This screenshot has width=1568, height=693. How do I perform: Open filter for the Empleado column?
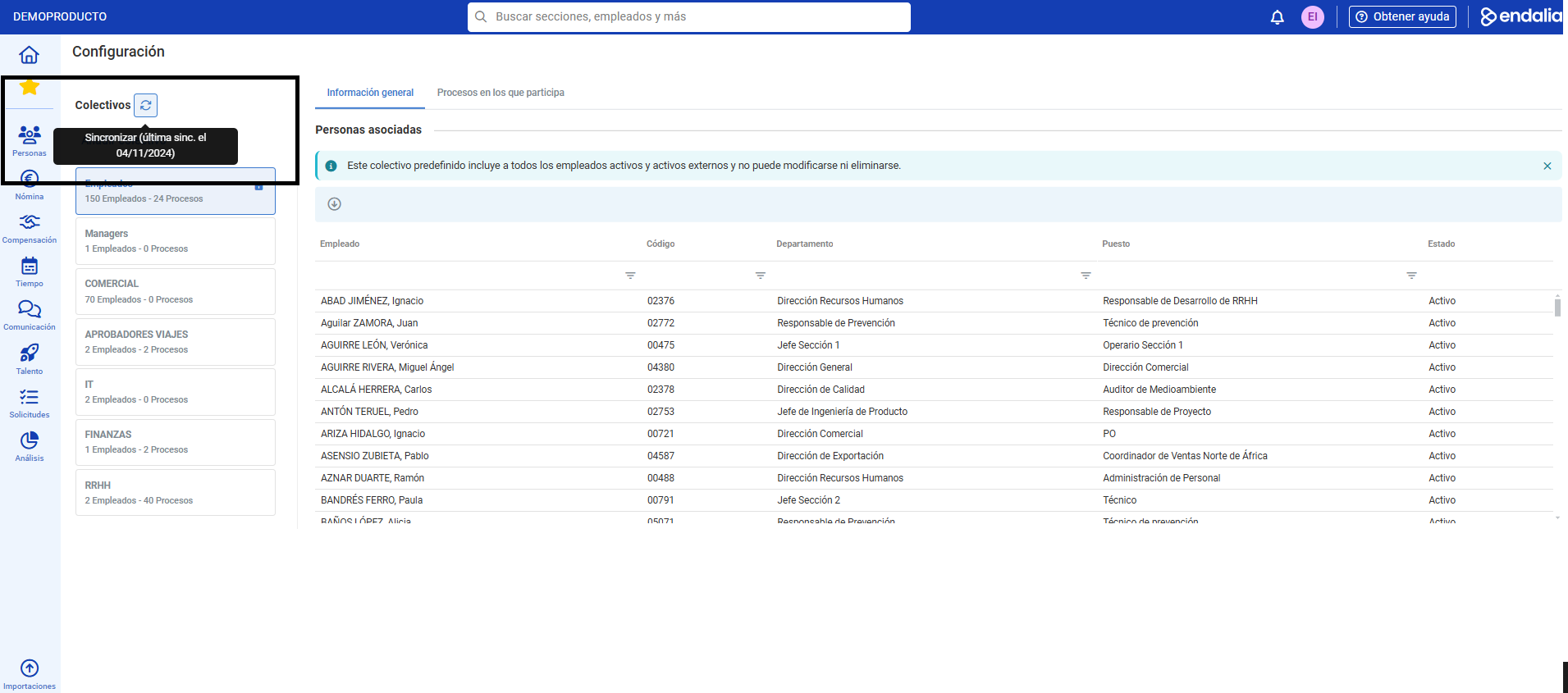pos(630,276)
